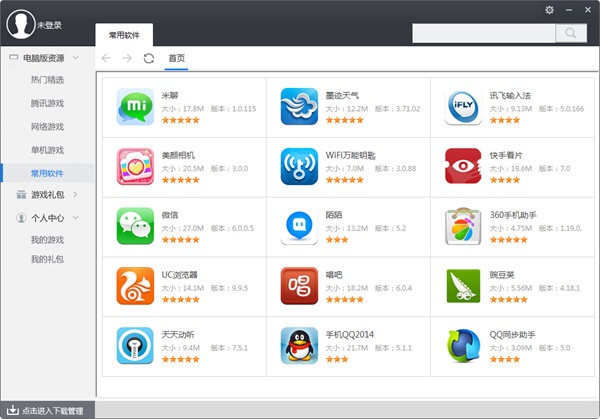
Task: Open 我的礼包 in the sidebar
Action: point(47,259)
